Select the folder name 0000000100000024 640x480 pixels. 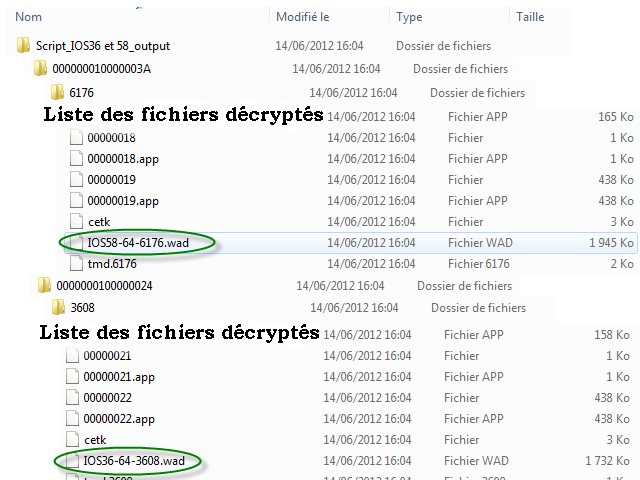(104, 286)
